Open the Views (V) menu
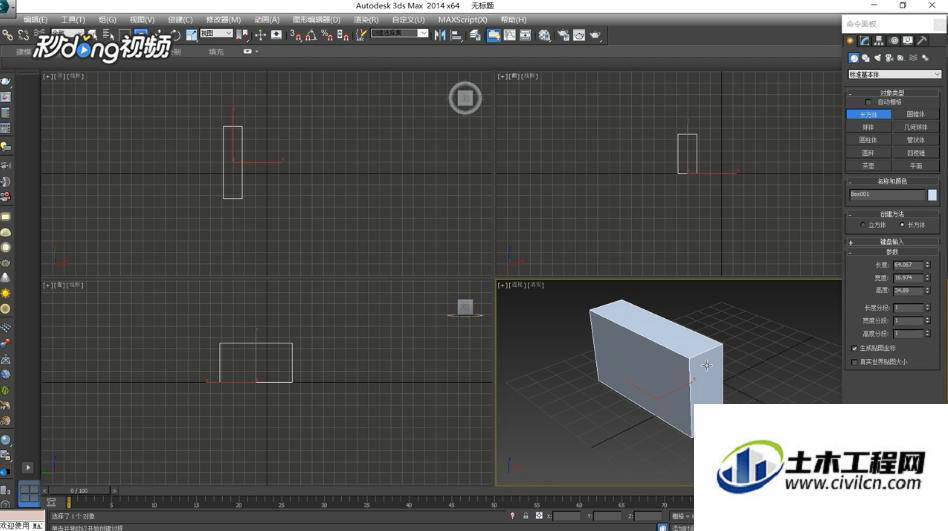This screenshot has height=531, width=948. (x=142, y=20)
